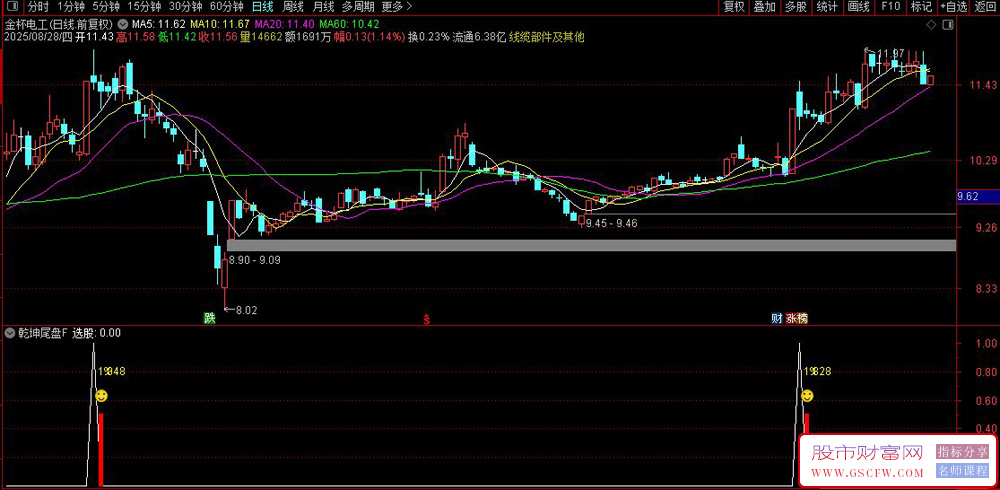1000x490 pixels.
Task: Click the 财 financial report marker
Action: [777, 318]
